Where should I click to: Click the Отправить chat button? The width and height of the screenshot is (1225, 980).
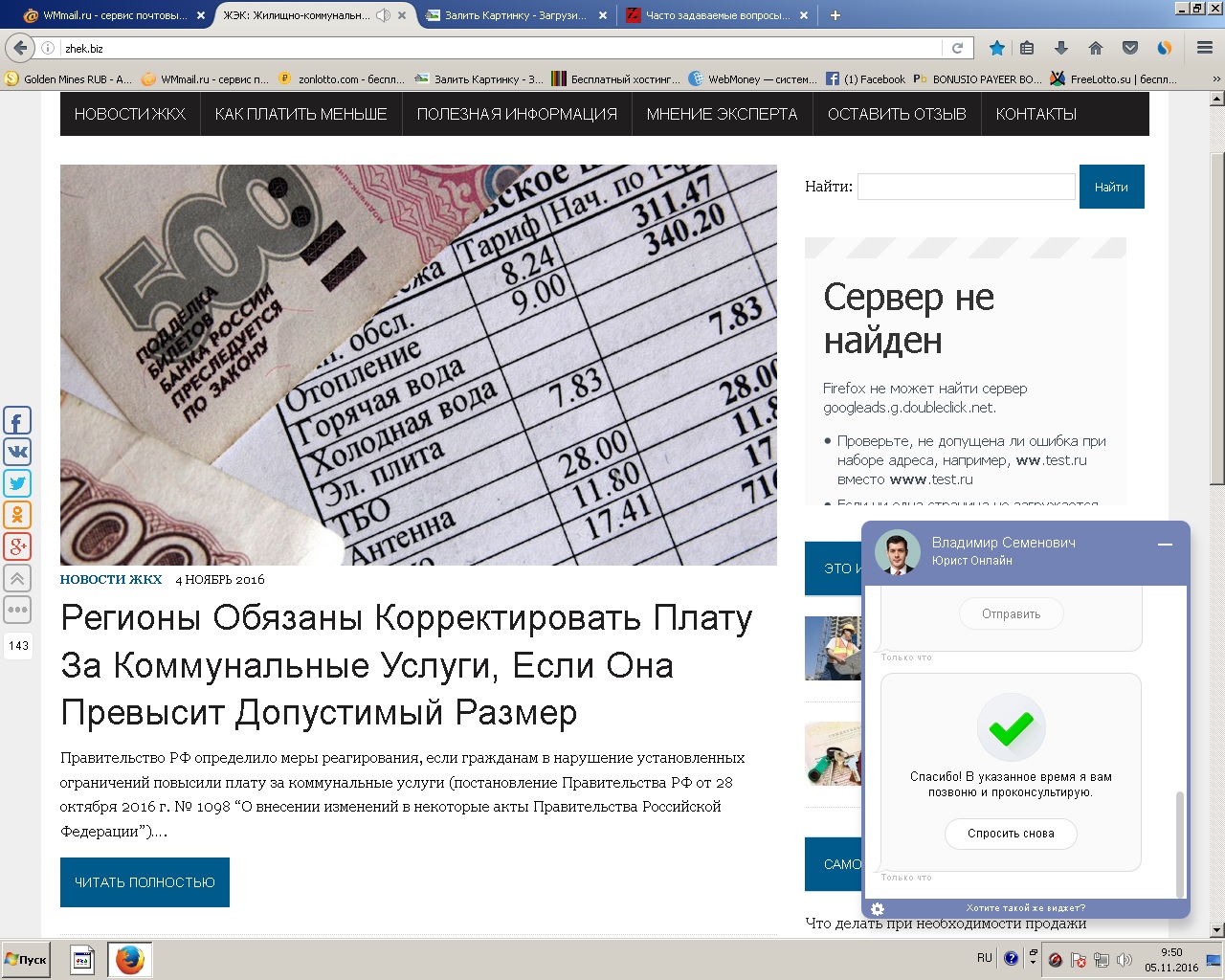coord(1011,614)
